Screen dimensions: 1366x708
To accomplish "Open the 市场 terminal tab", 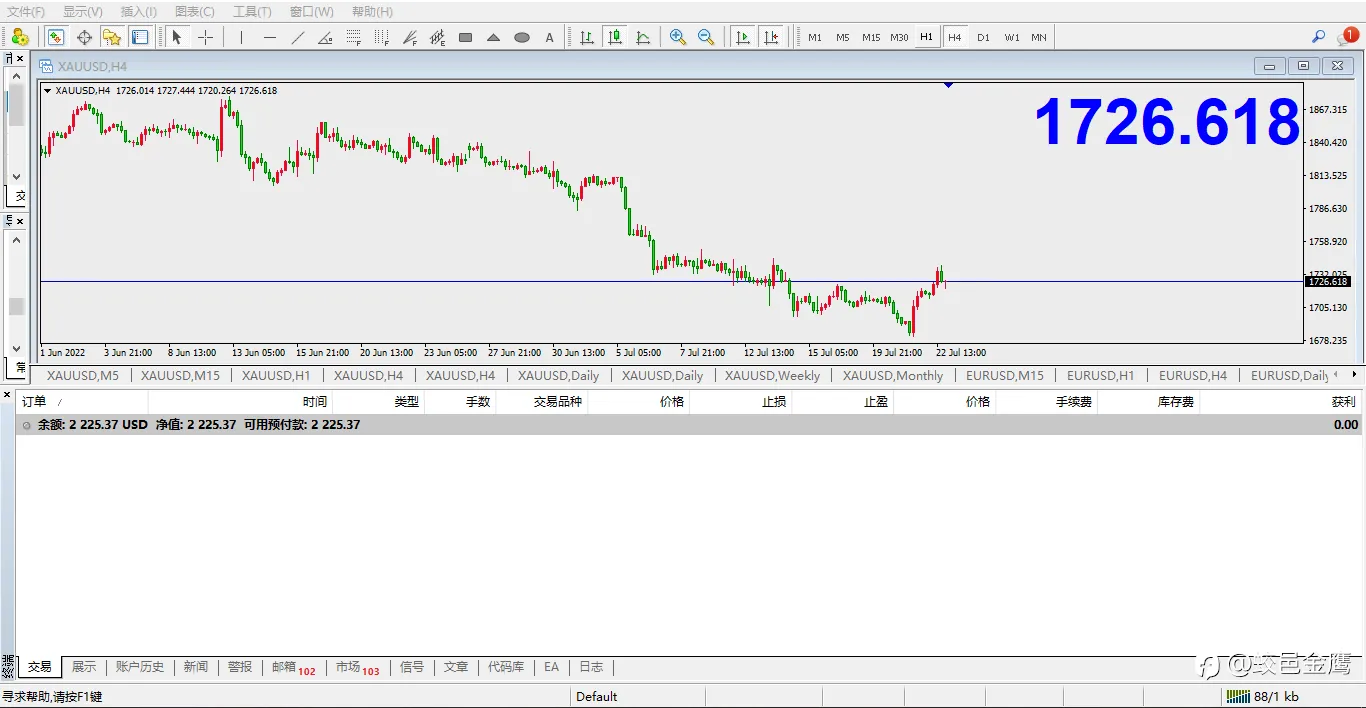I will 357,667.
